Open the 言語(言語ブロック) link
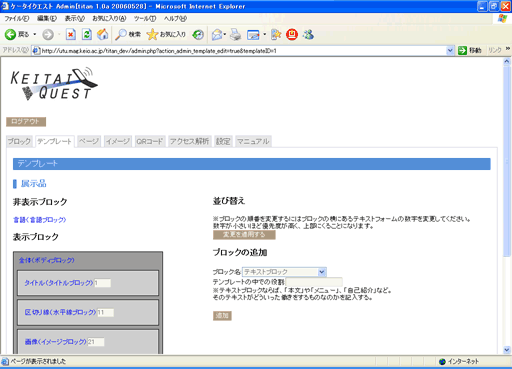512x369 pixels. (x=40, y=220)
